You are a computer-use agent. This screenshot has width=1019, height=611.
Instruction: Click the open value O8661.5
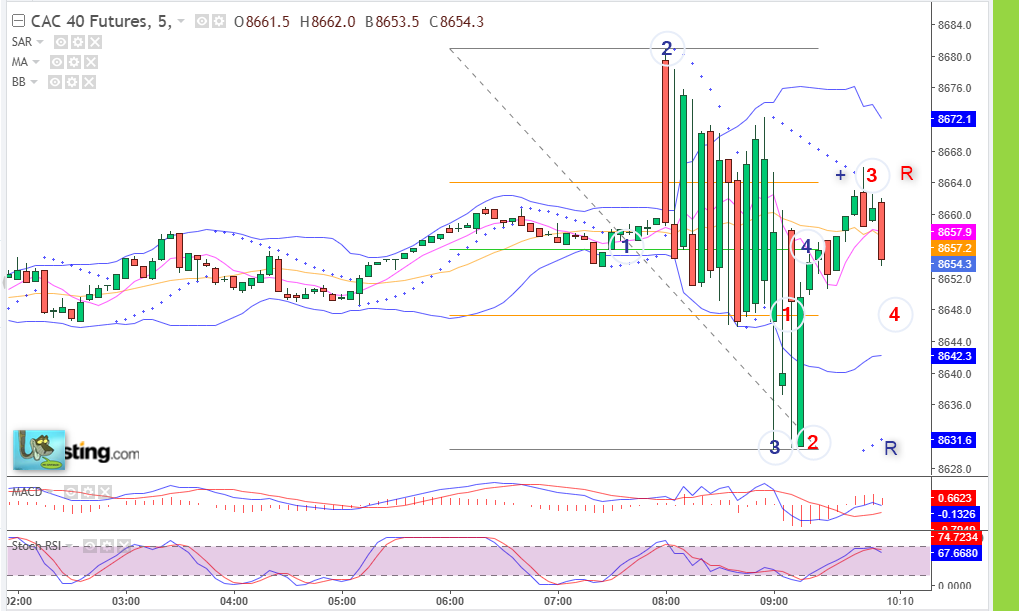pyautogui.click(x=262, y=22)
